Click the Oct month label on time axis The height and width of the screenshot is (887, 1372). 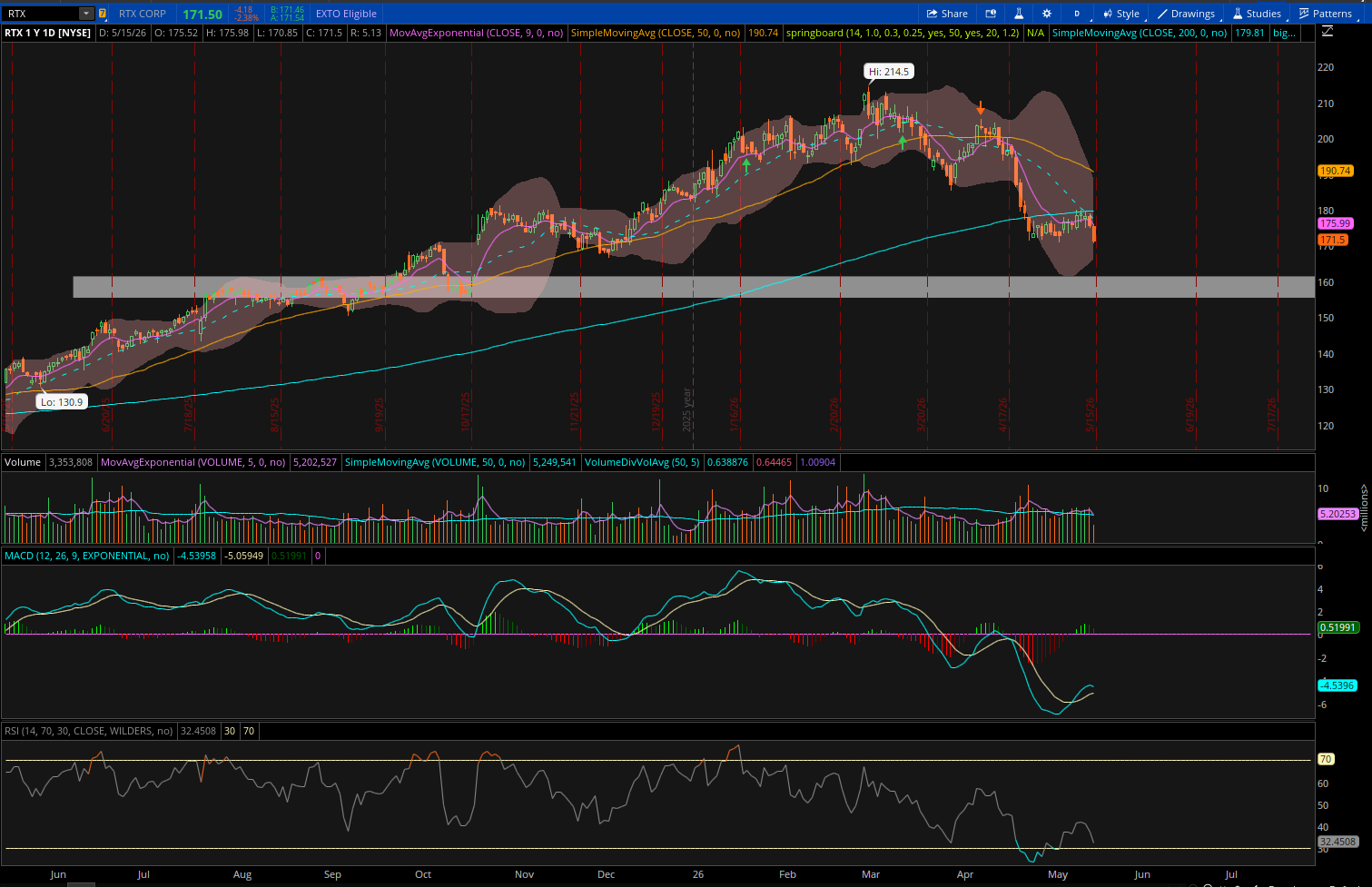click(x=423, y=875)
